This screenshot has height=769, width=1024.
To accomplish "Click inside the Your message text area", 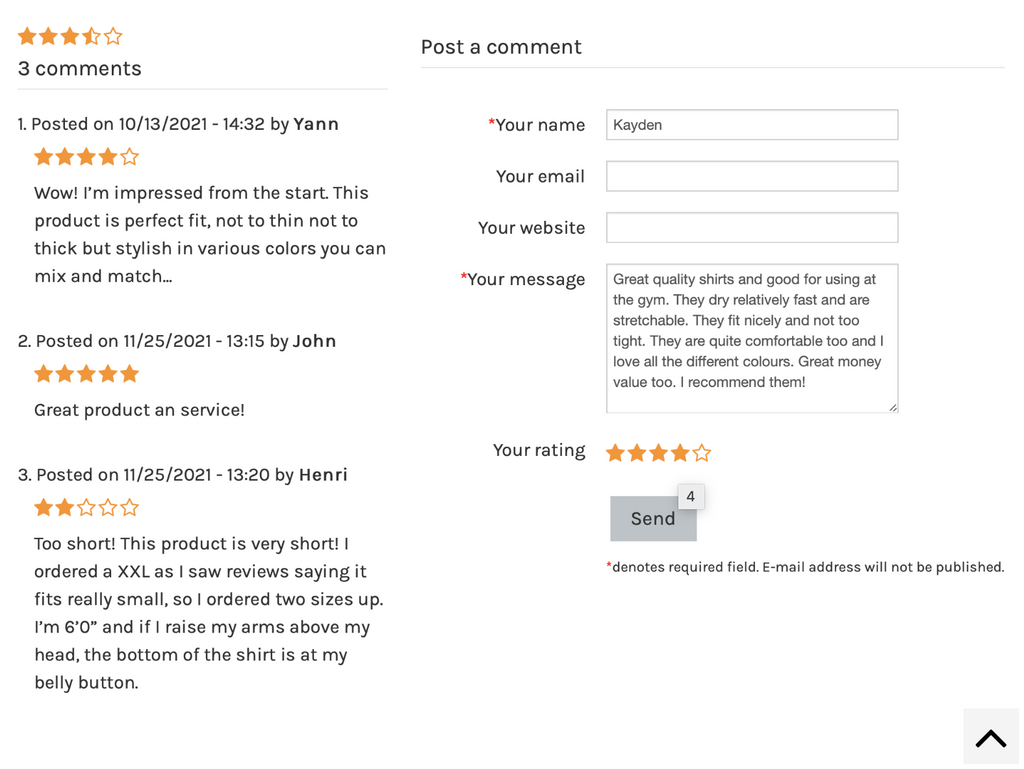I will [x=752, y=338].
